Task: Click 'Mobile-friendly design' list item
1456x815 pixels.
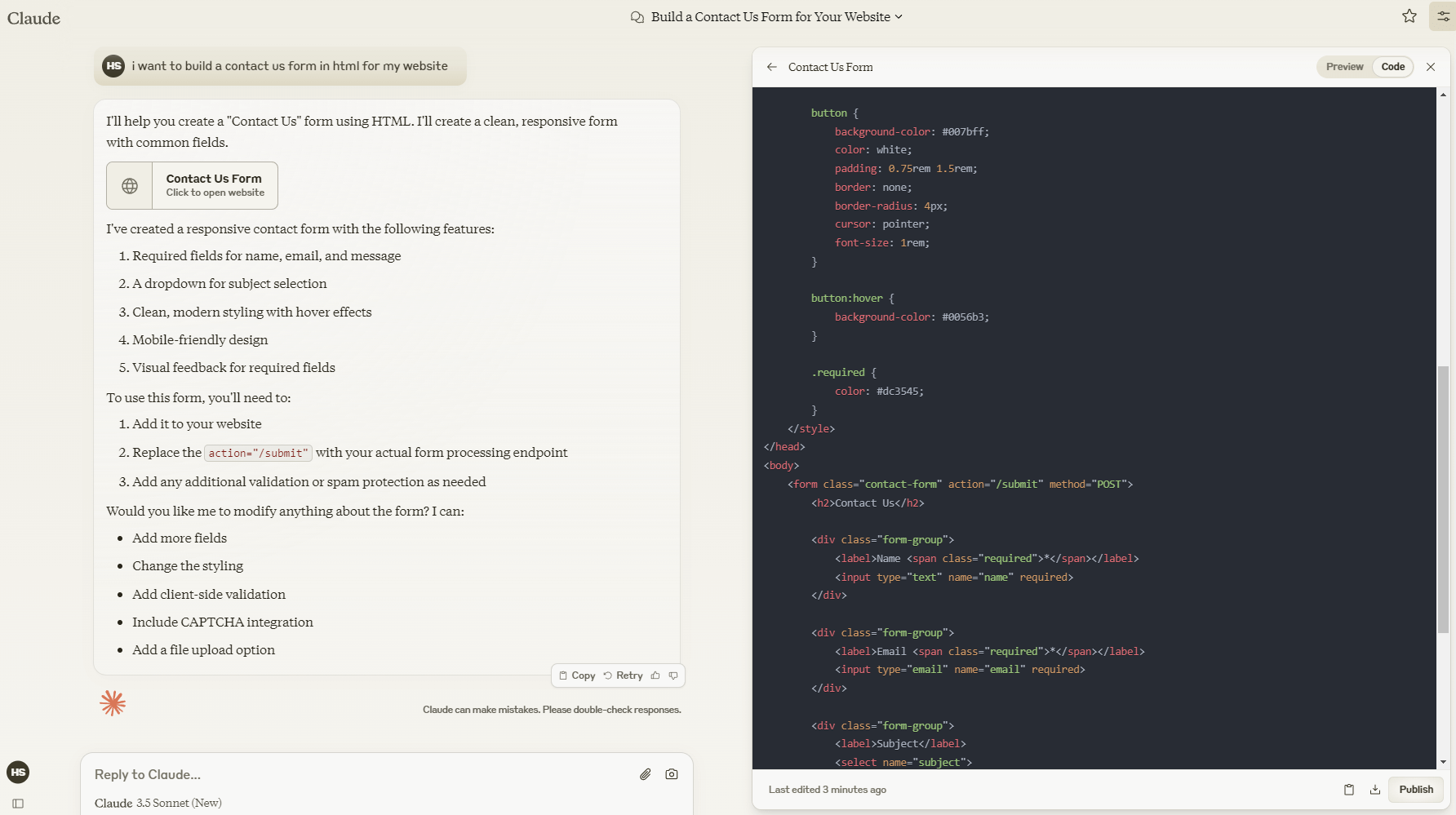Action: [200, 340]
